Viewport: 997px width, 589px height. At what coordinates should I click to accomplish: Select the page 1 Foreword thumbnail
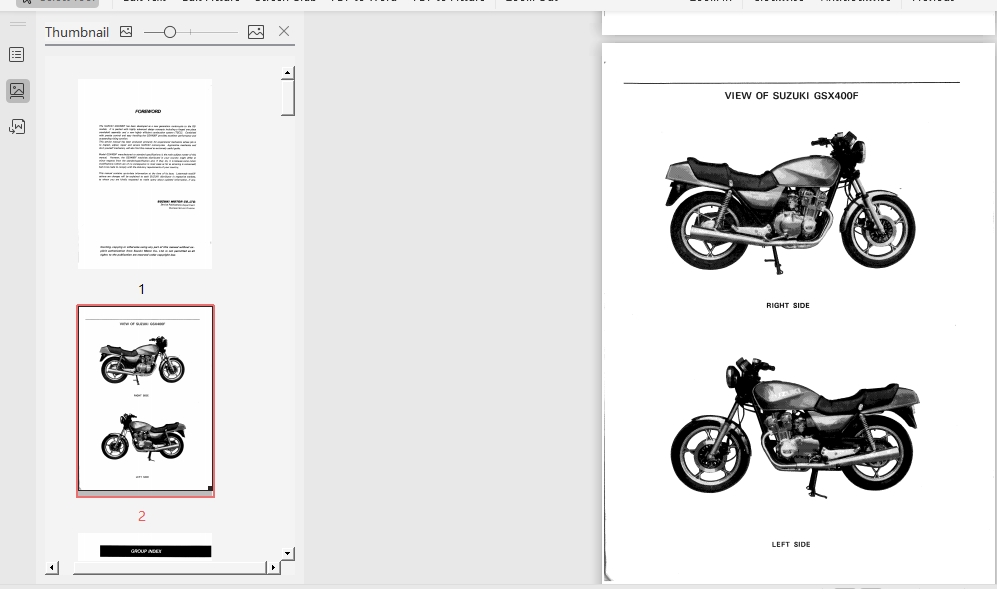(x=145, y=174)
